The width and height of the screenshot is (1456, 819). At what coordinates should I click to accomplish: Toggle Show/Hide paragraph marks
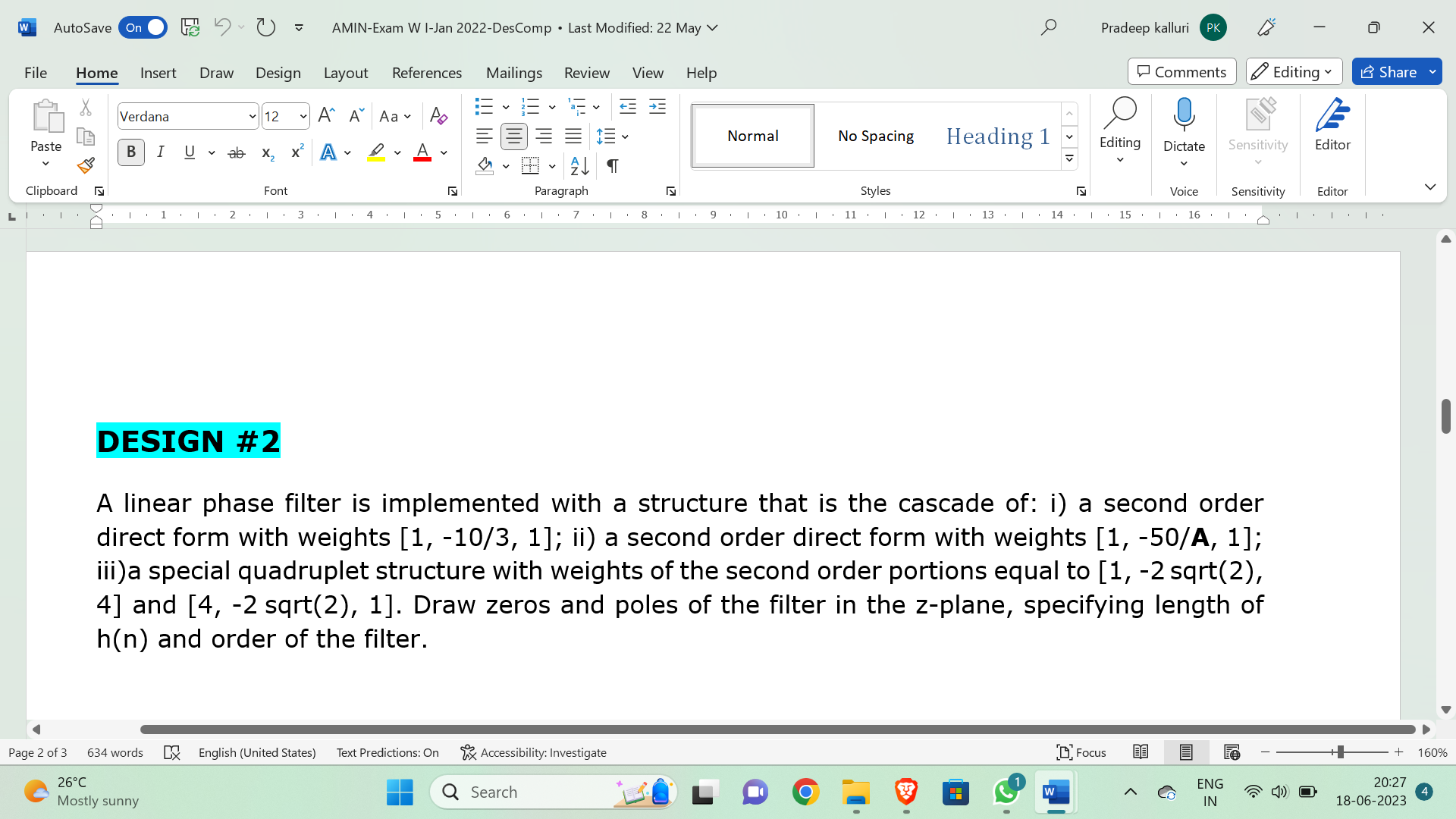[613, 165]
